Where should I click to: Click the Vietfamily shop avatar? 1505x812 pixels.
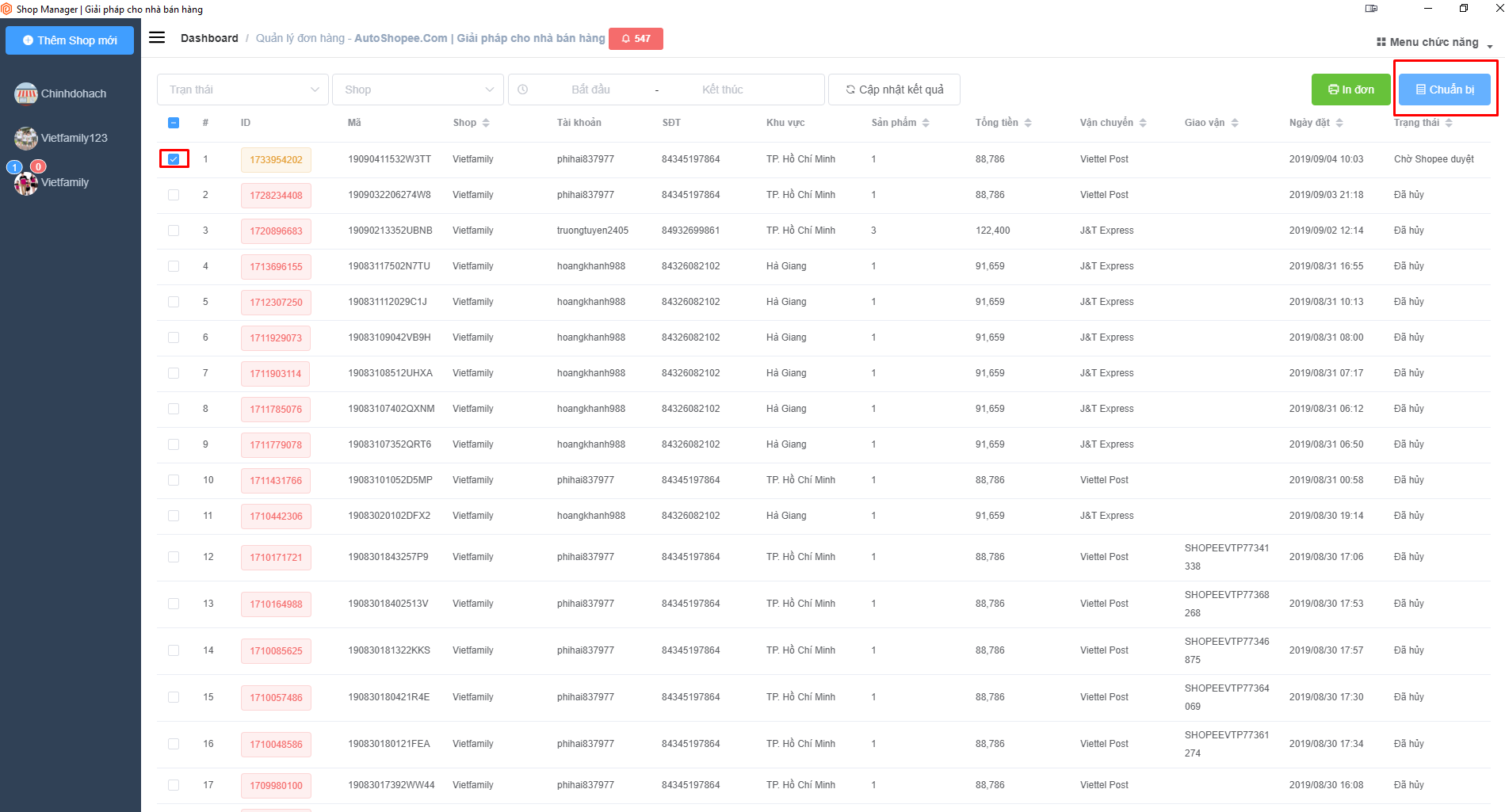(26, 183)
